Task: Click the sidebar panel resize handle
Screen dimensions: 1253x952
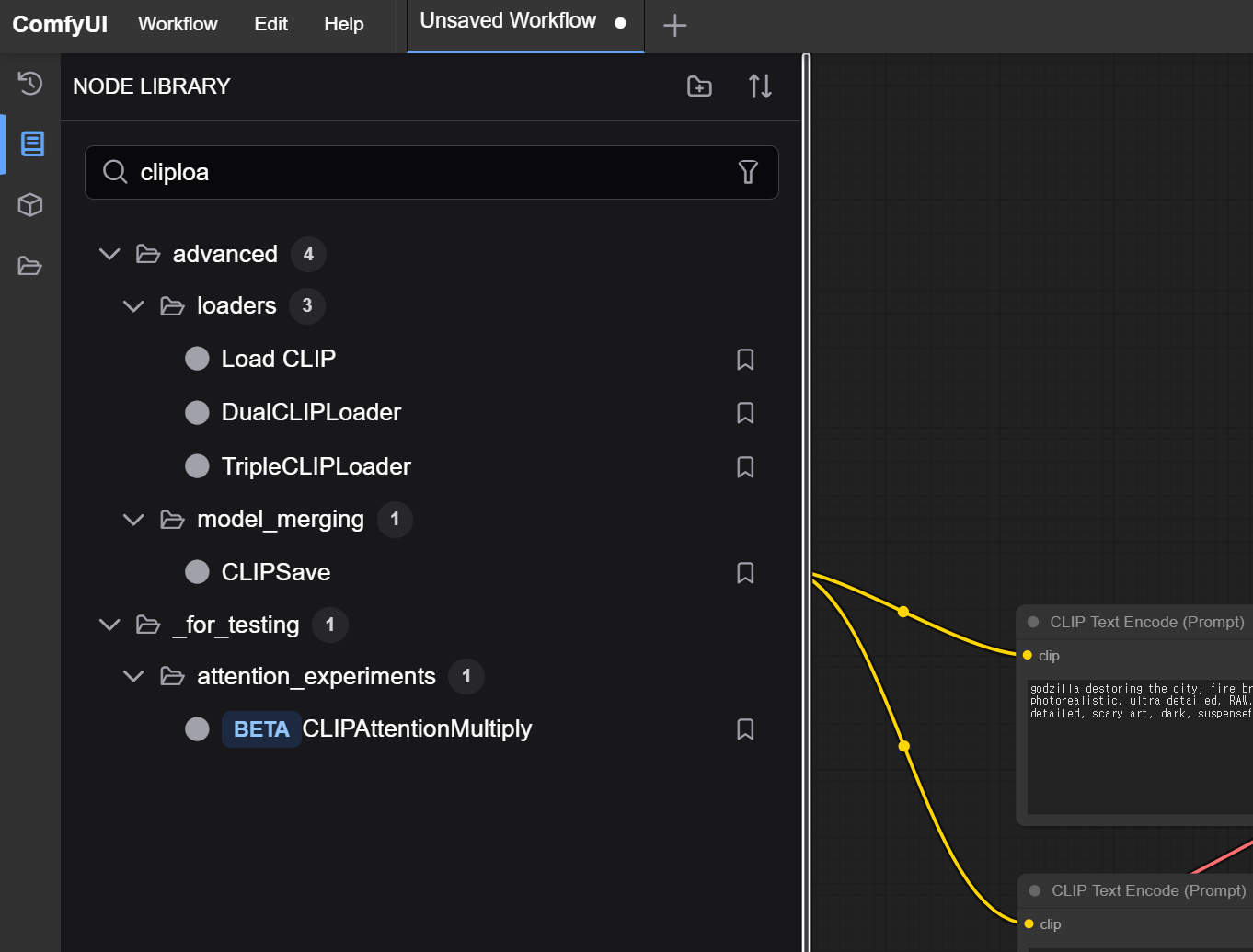Action: (807, 502)
